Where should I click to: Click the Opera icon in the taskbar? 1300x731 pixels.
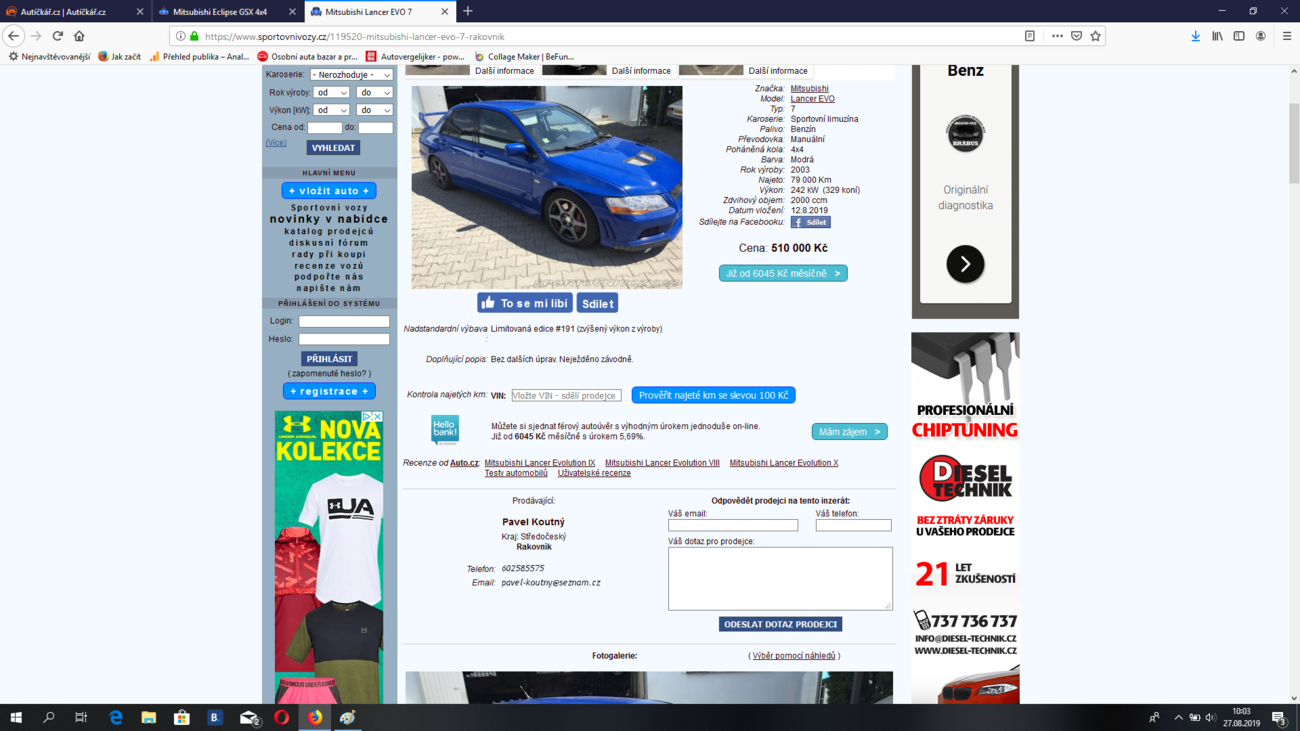pyautogui.click(x=282, y=717)
